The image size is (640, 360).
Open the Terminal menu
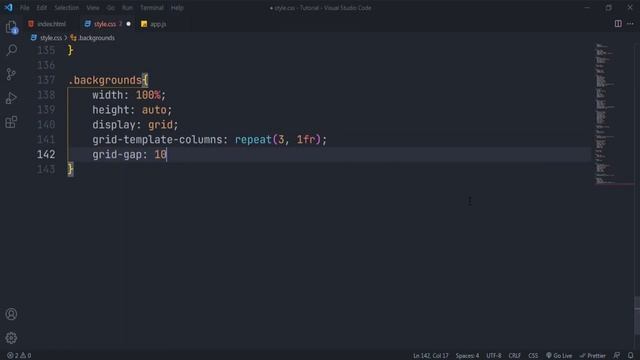click(x=152, y=8)
